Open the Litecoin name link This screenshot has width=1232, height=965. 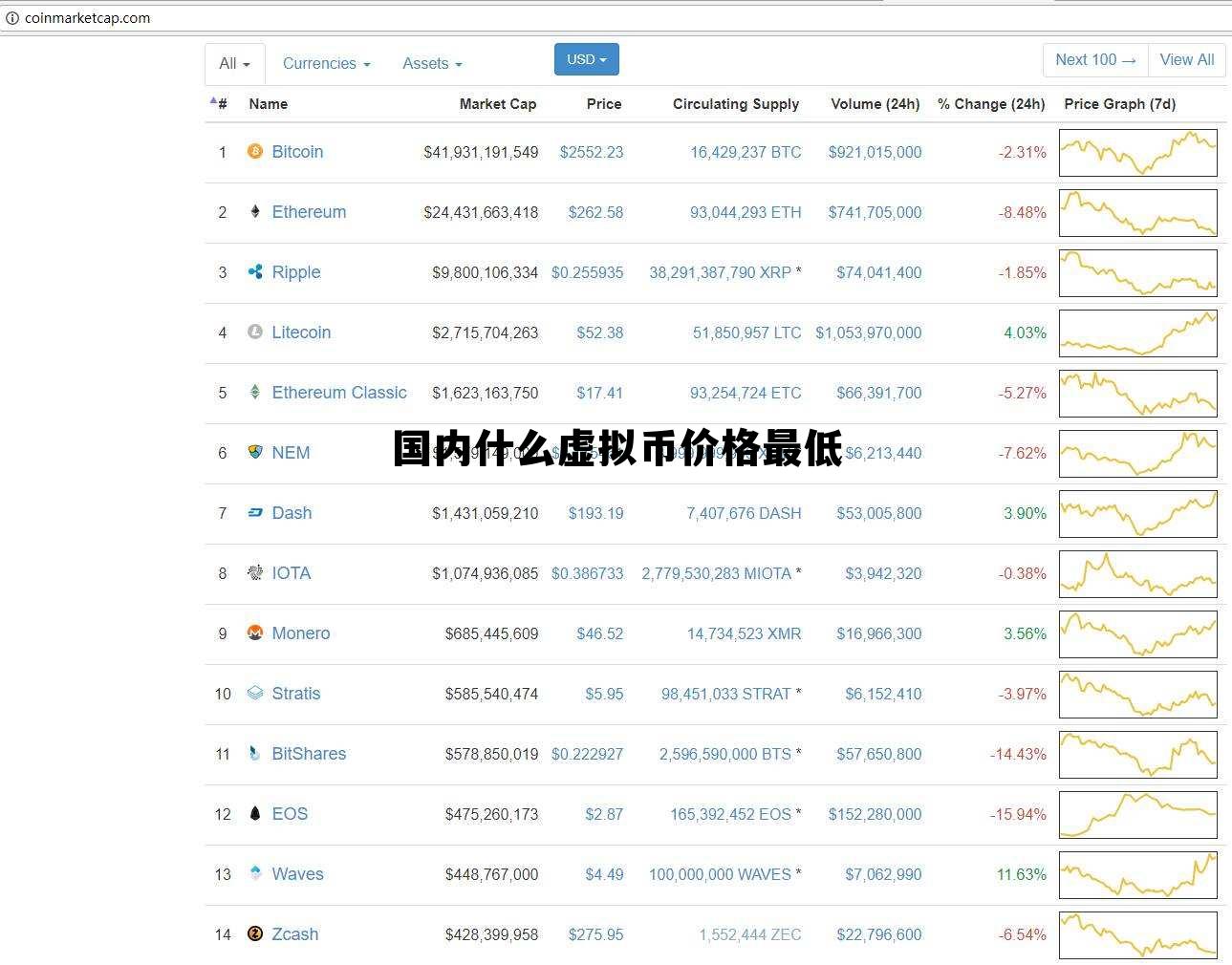301,332
